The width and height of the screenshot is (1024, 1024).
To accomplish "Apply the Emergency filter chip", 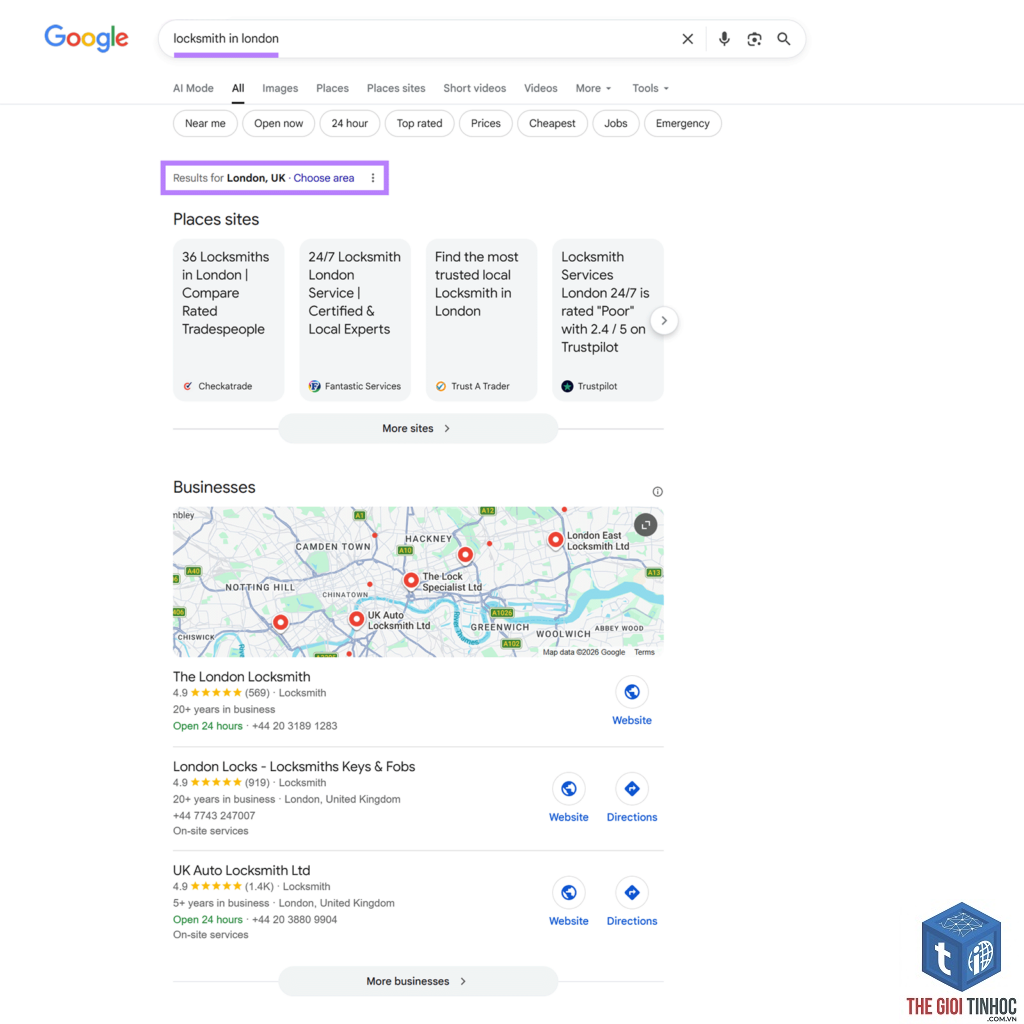I will click(x=682, y=123).
